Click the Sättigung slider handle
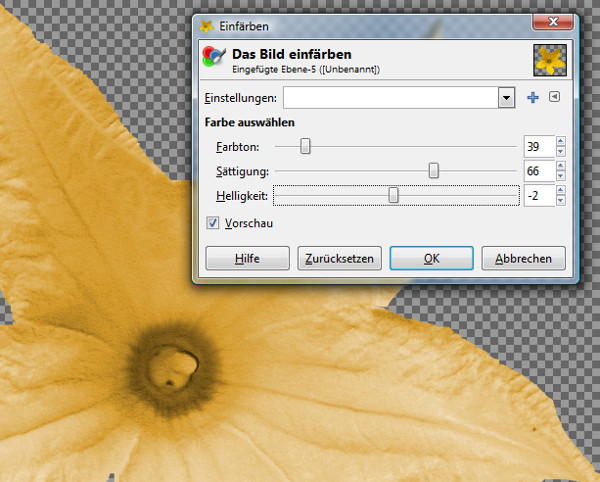 [x=434, y=171]
